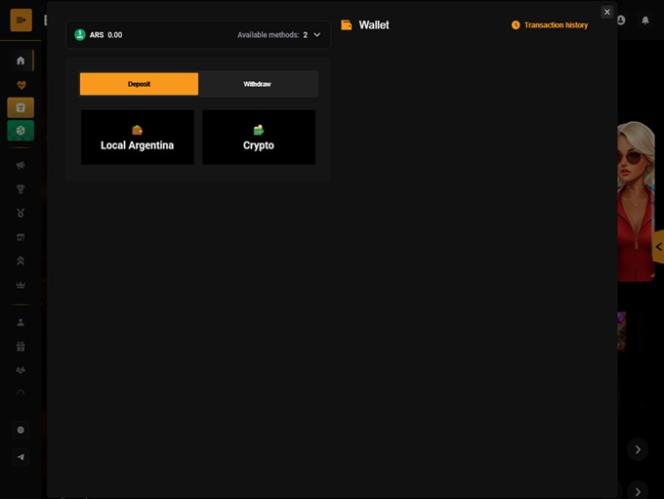Choose Crypto deposit method
Image resolution: width=664 pixels, height=499 pixels.
click(x=258, y=138)
